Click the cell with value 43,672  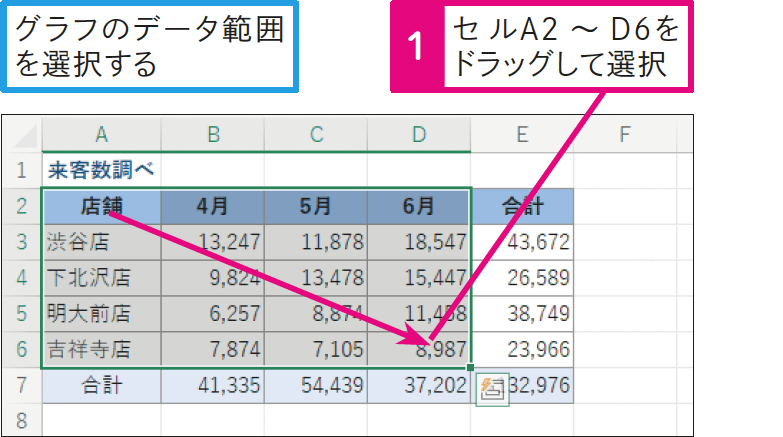[x=522, y=242]
